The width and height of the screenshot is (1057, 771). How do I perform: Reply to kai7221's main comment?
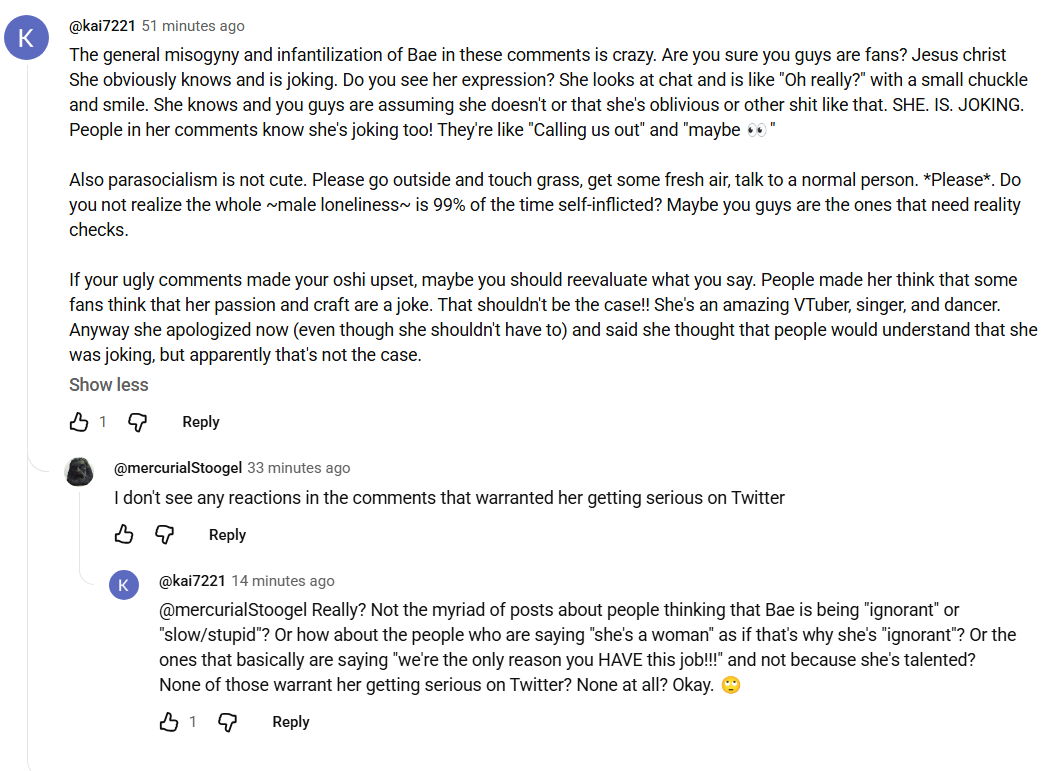click(201, 422)
